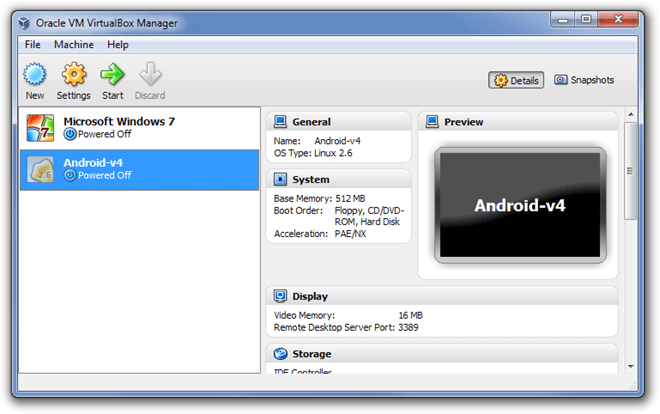Click the System section chip icon
The height and width of the screenshot is (414, 660).
pyautogui.click(x=280, y=179)
